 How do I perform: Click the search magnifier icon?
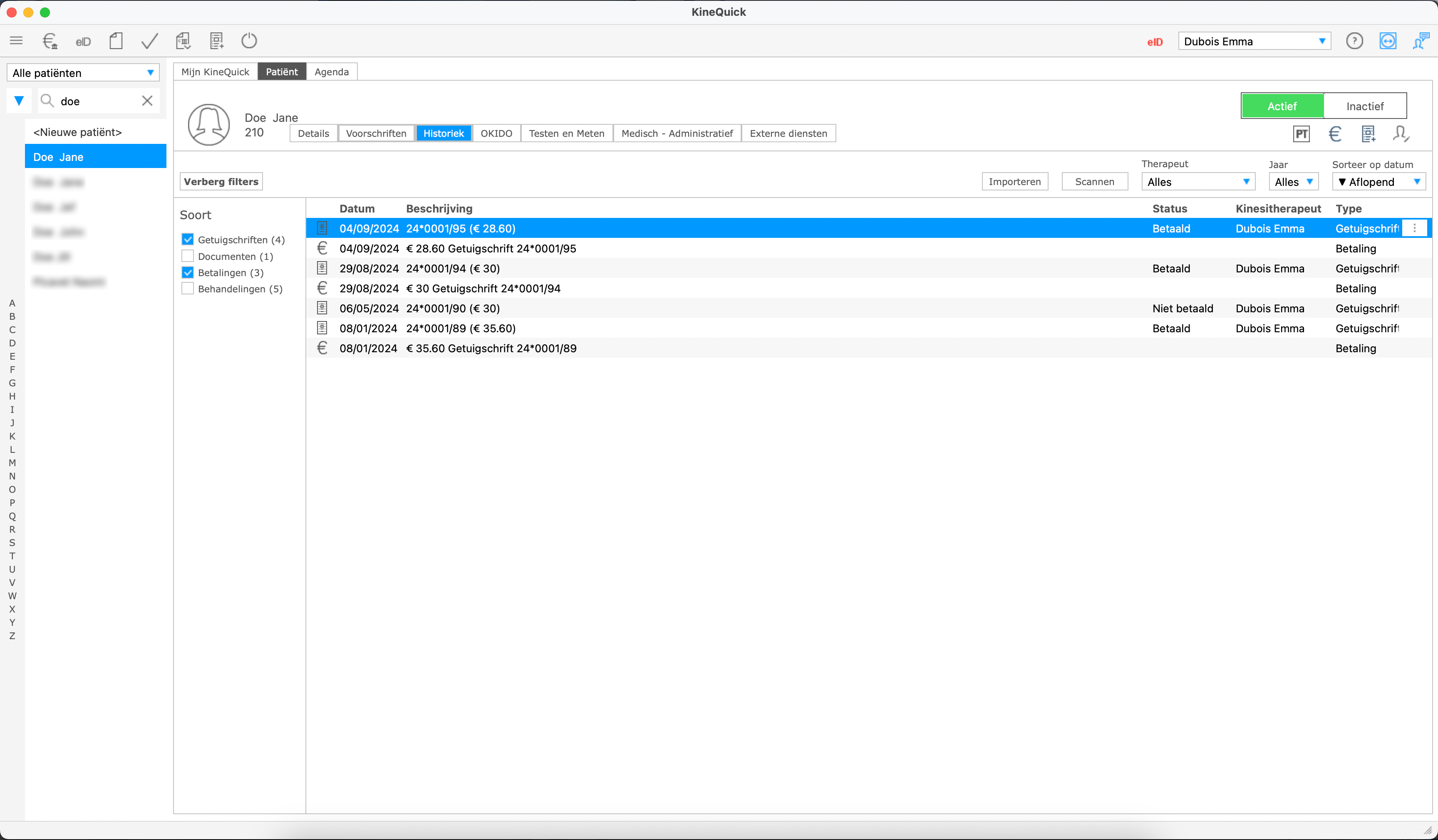[47, 101]
